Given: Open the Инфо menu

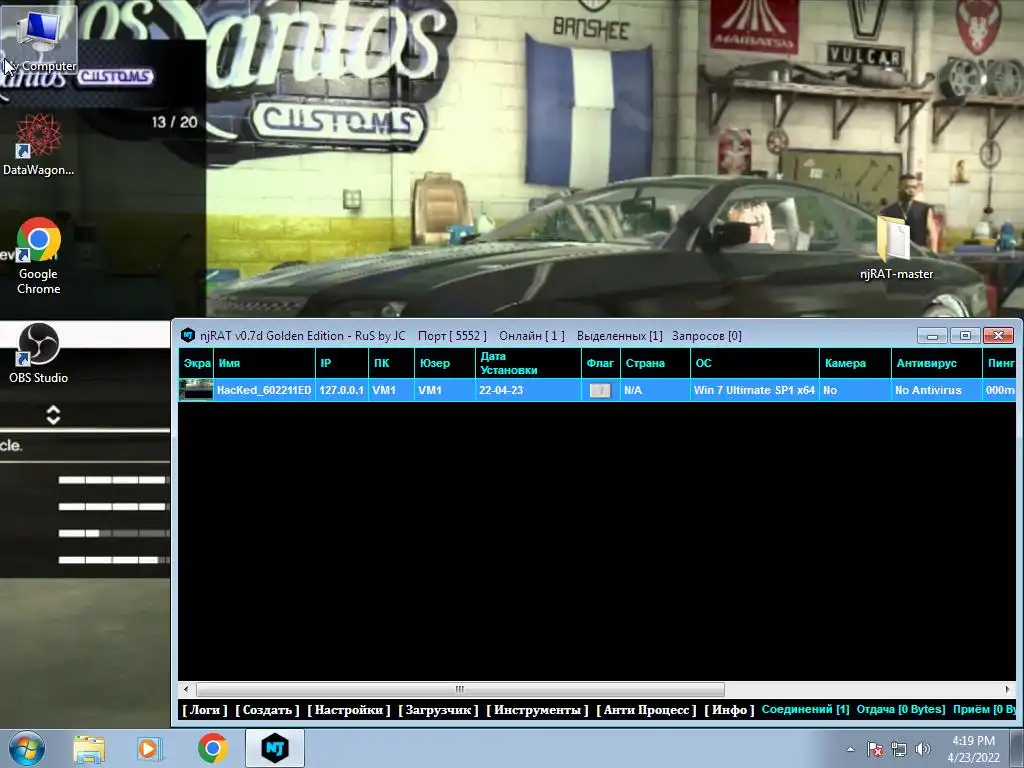Looking at the screenshot, I should pyautogui.click(x=729, y=710).
